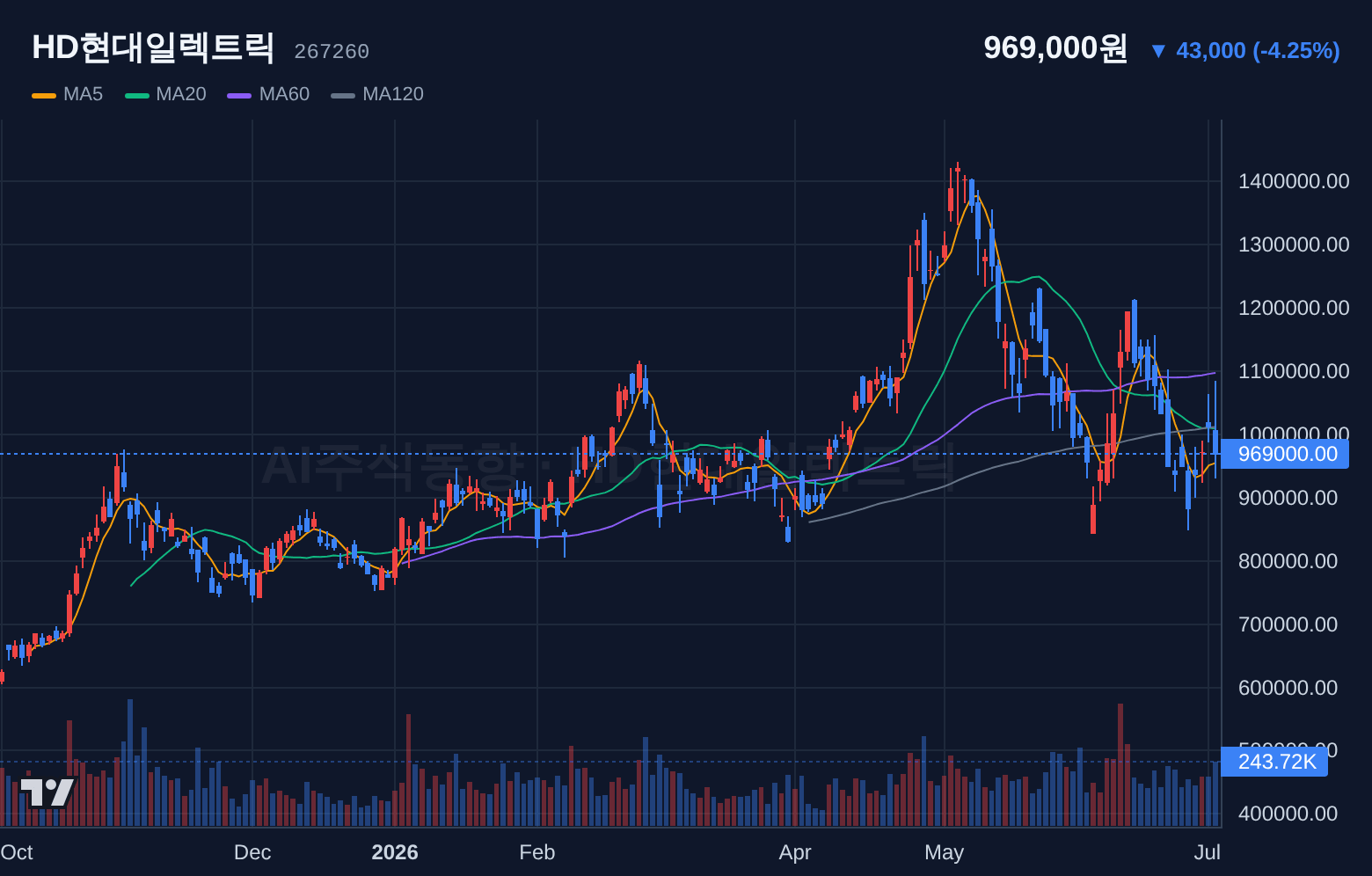This screenshot has height=876, width=1372.
Task: Click the 267260 ticker code
Action: point(332,52)
